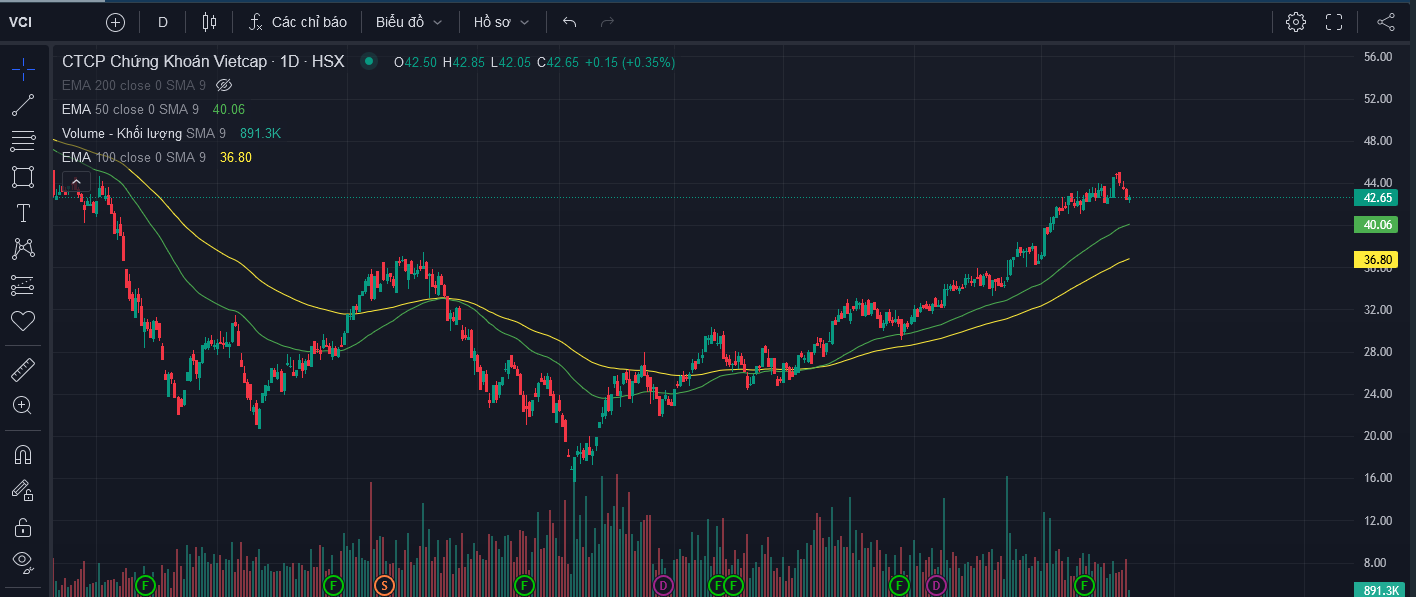This screenshot has width=1416, height=597.
Task: Open the Hồ sơ dropdown menu
Action: pyautogui.click(x=502, y=22)
